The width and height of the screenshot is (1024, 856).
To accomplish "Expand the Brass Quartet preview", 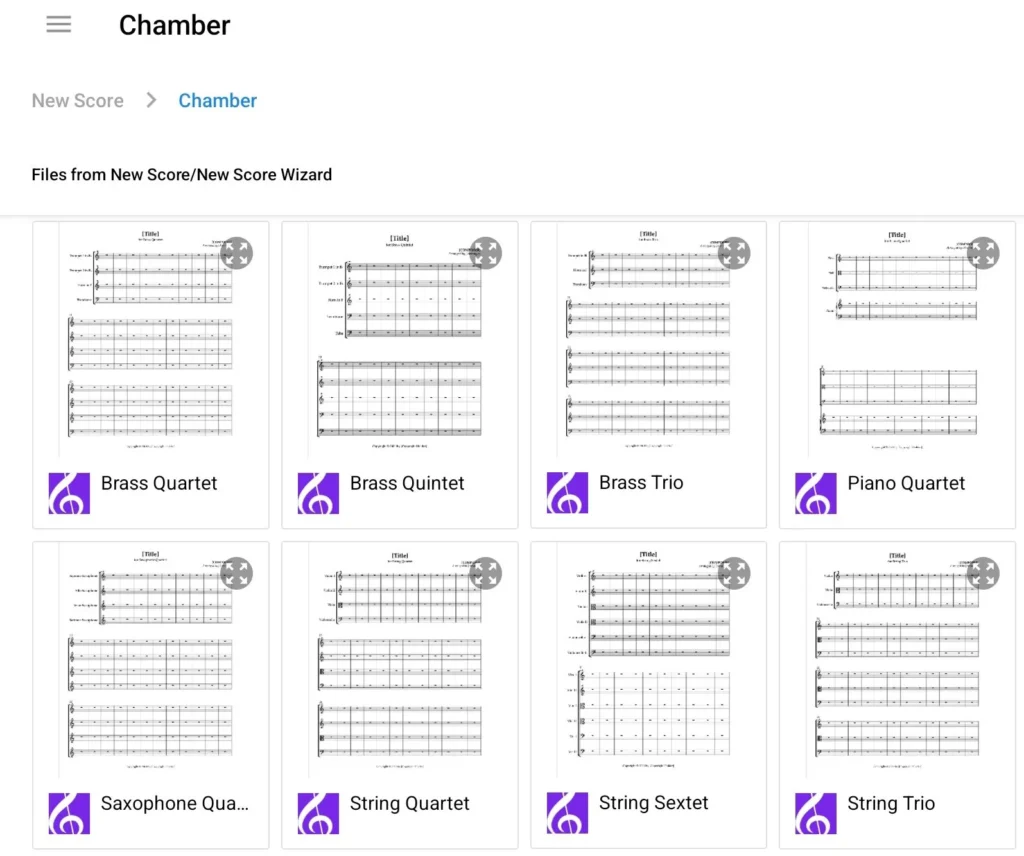I will point(237,253).
